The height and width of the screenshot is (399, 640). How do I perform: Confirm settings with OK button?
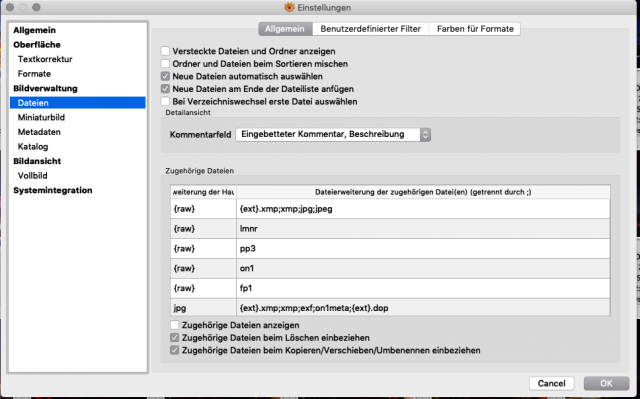(x=606, y=383)
